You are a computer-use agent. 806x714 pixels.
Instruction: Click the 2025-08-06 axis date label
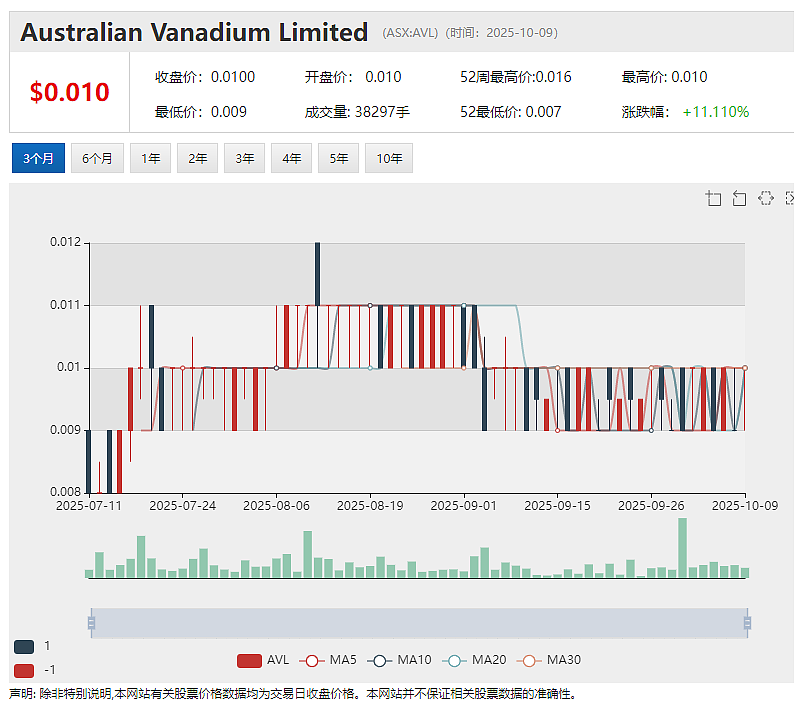tap(277, 506)
